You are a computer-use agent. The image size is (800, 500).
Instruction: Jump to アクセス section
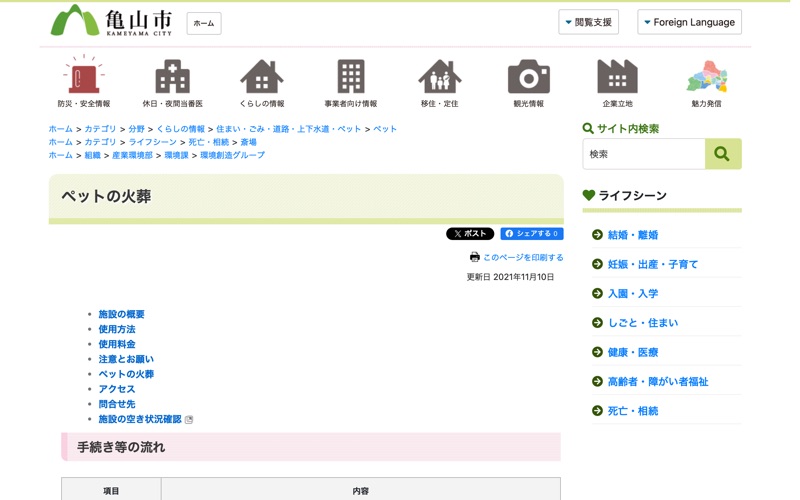117,389
